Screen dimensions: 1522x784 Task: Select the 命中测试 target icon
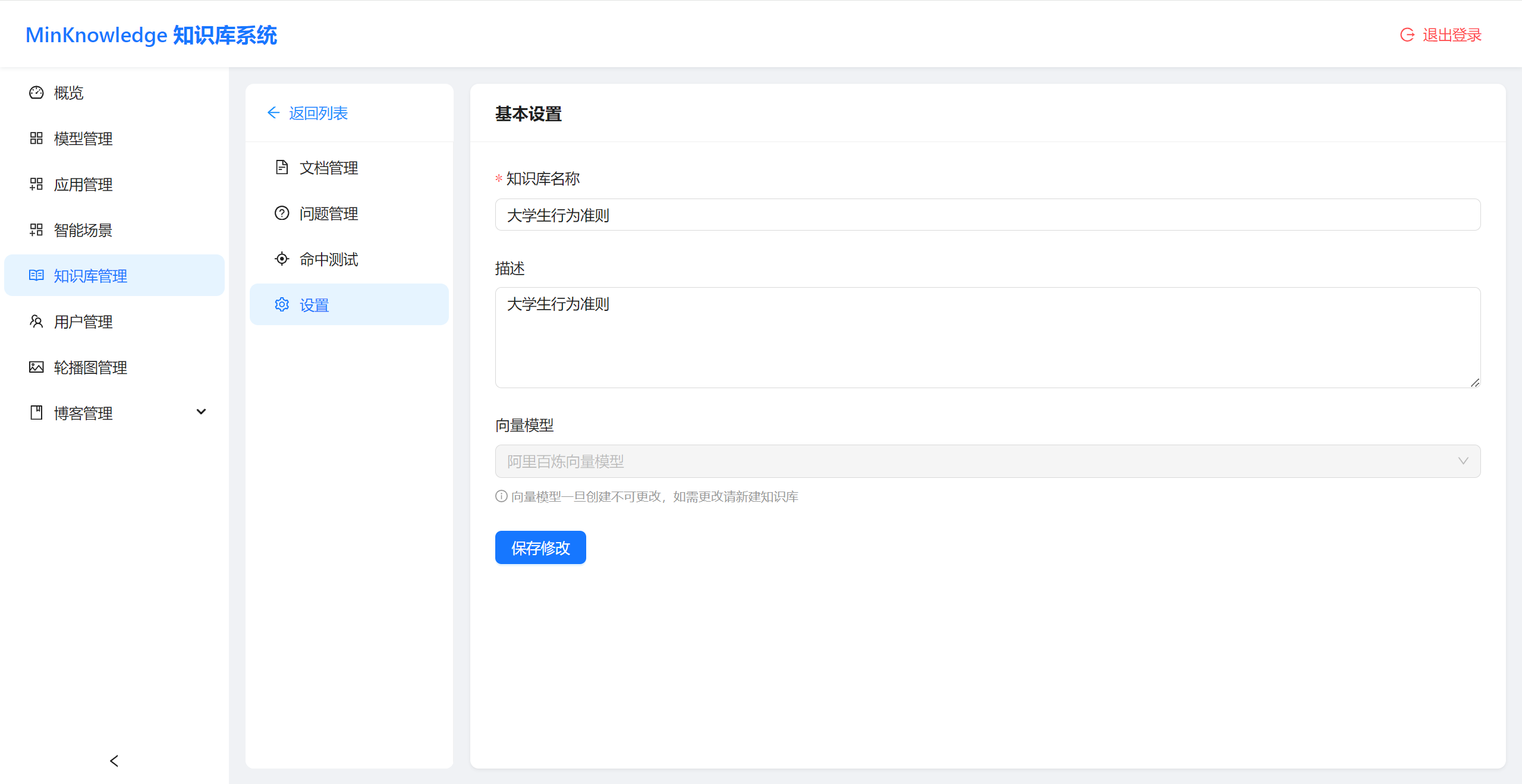pyautogui.click(x=282, y=259)
